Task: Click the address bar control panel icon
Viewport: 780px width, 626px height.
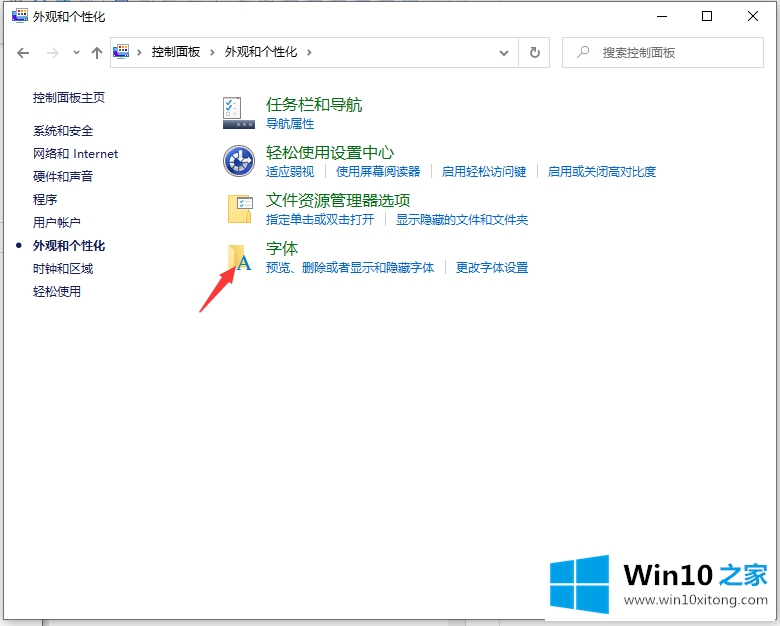Action: point(121,51)
